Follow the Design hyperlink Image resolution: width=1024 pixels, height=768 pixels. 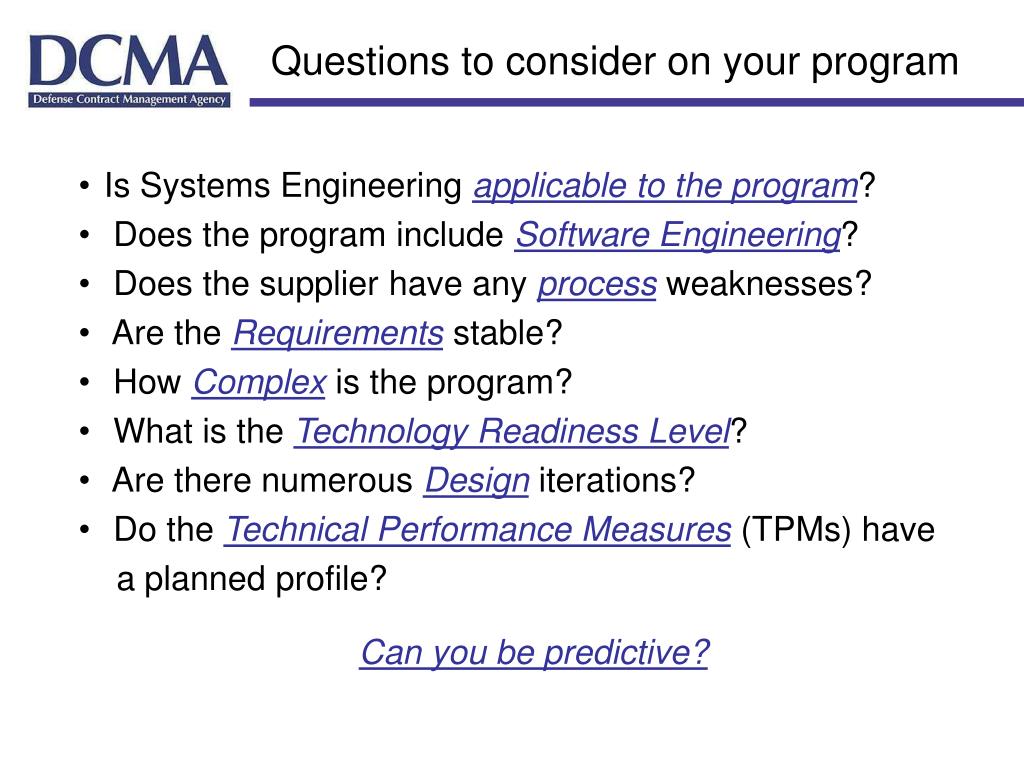[477, 481]
